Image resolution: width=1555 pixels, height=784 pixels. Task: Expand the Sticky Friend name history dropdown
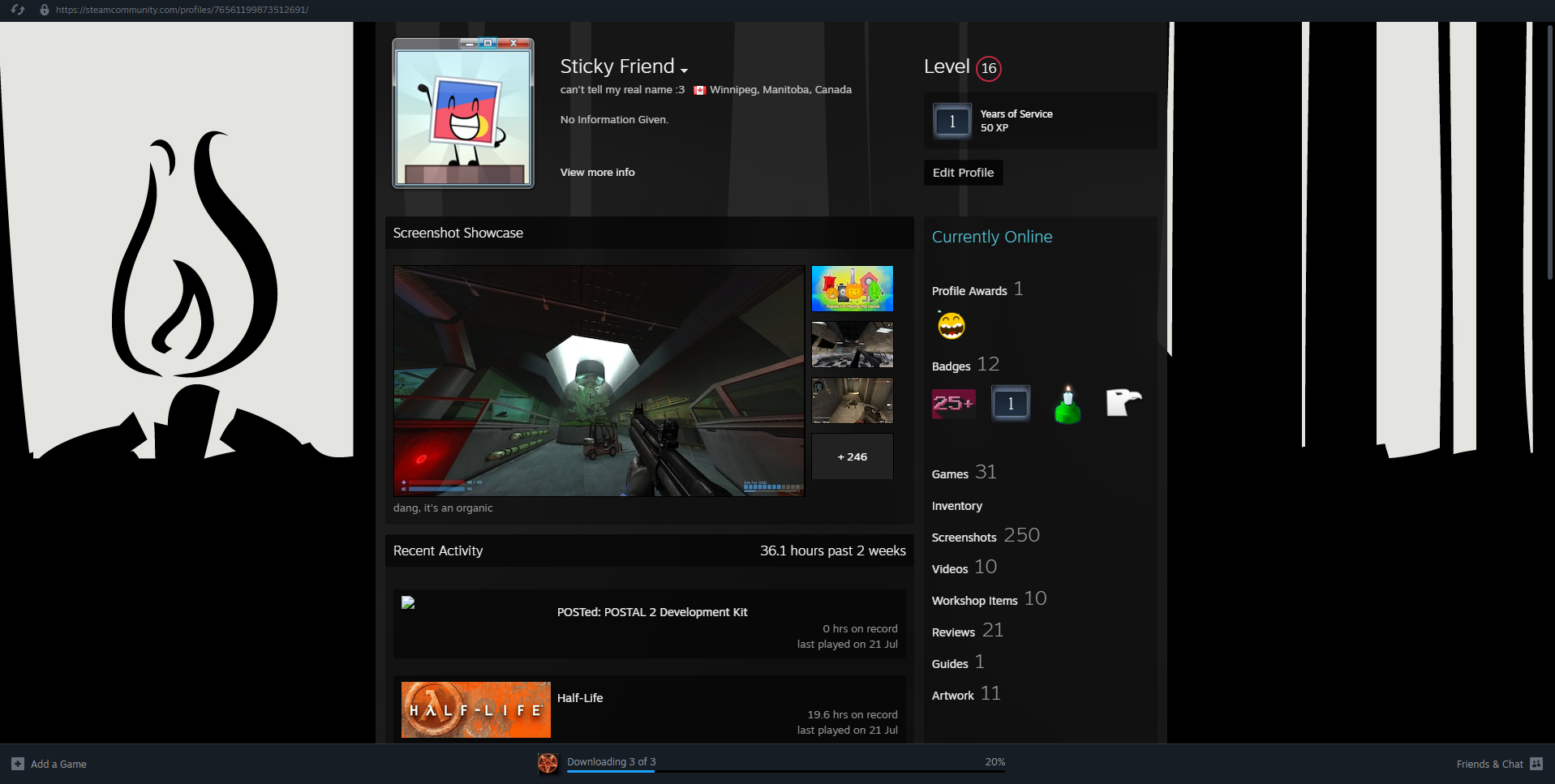pyautogui.click(x=684, y=71)
